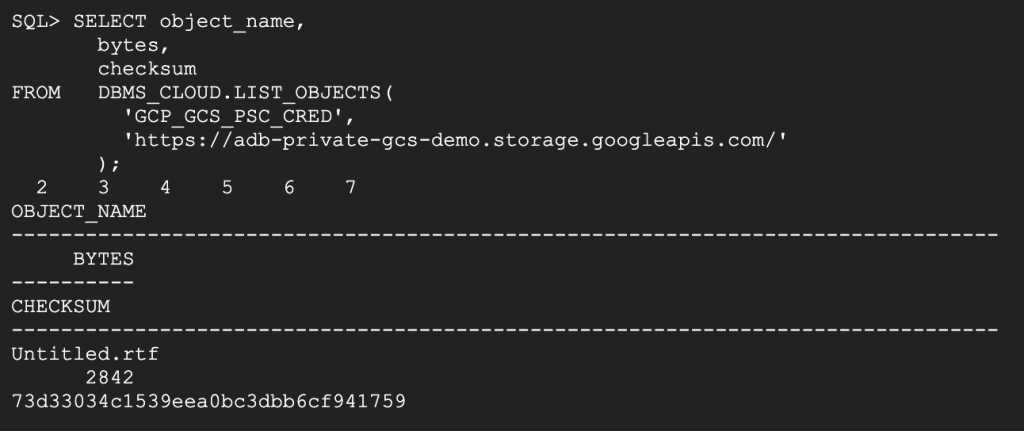Click line number 7

click(x=351, y=187)
